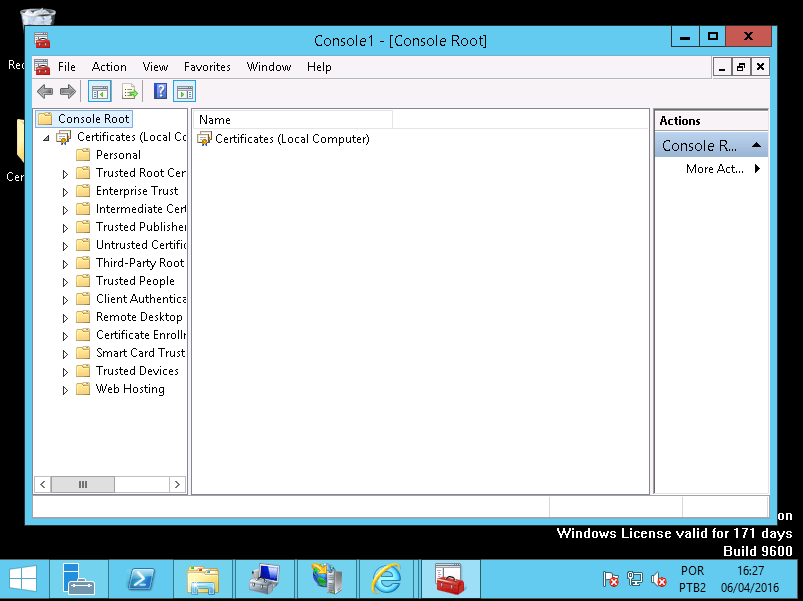Select Certificate Enrollment Requests tree item
The width and height of the screenshot is (803, 601).
pos(141,335)
